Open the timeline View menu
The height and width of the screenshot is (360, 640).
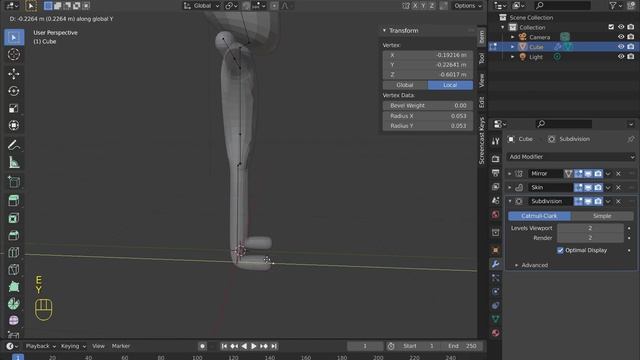[98, 346]
